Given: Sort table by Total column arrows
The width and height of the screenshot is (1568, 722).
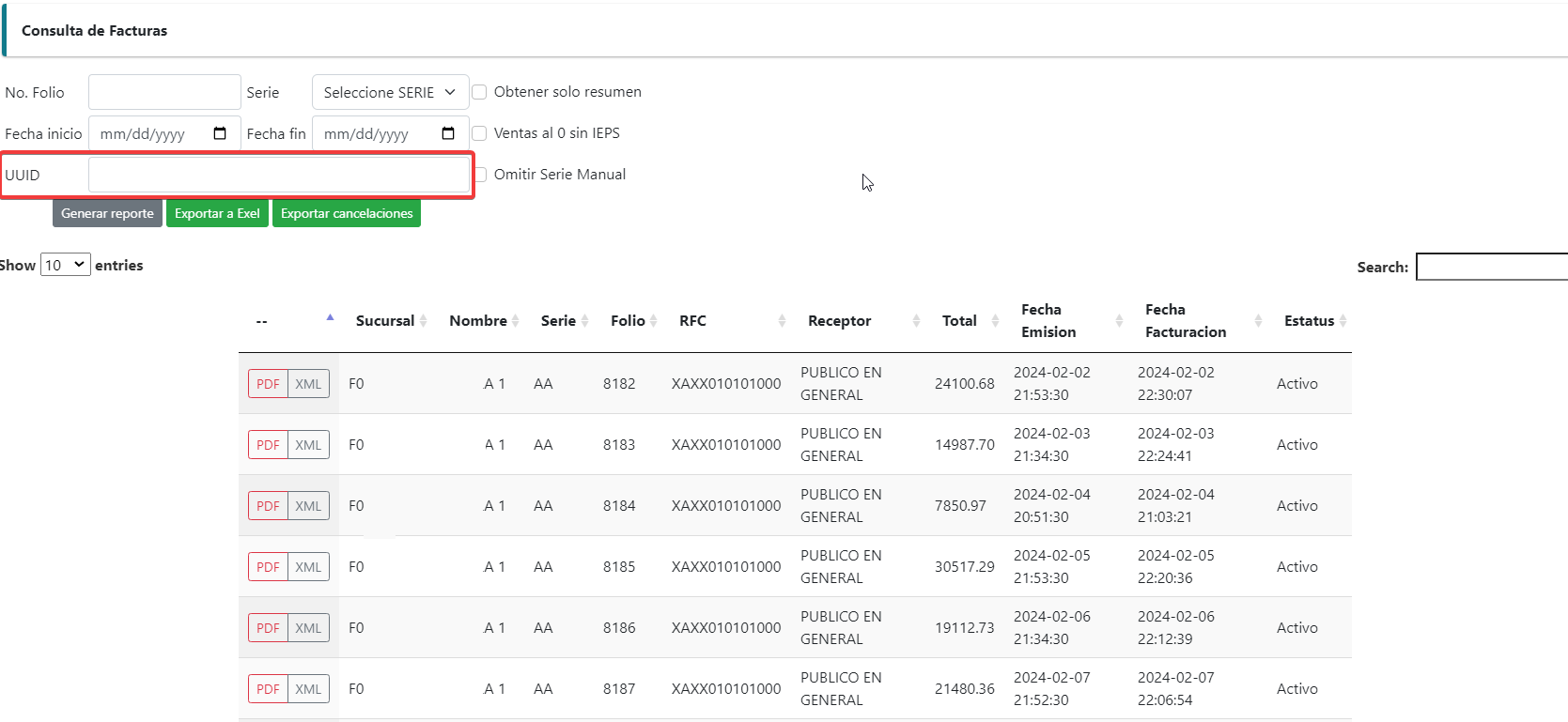Looking at the screenshot, I should click(995, 321).
